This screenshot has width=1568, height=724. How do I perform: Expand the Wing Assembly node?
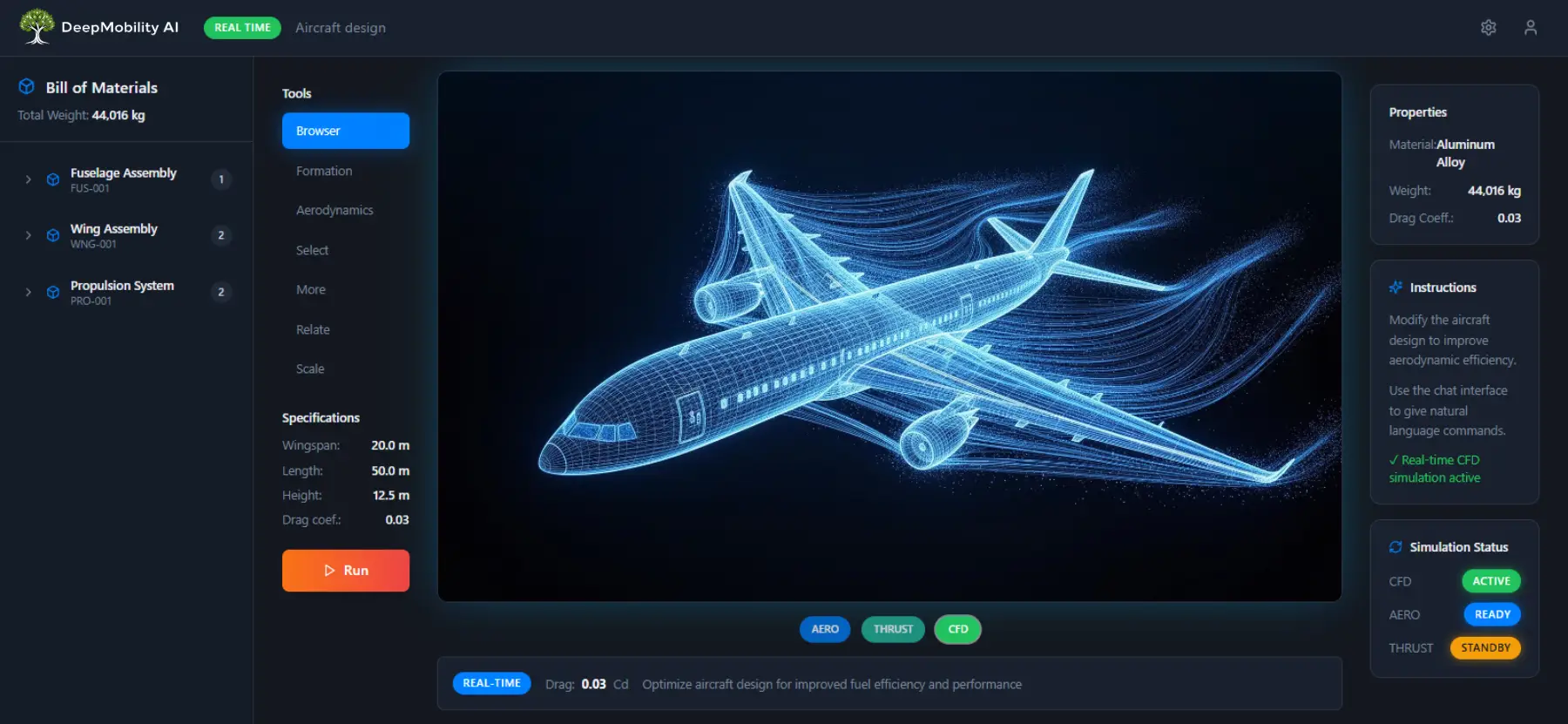coord(28,235)
